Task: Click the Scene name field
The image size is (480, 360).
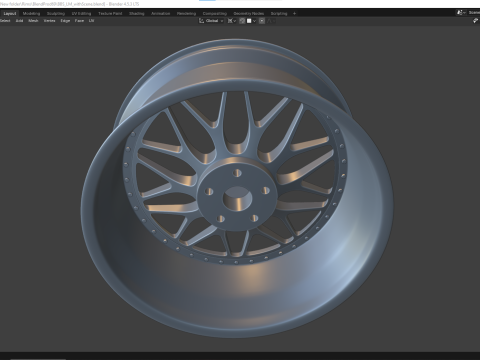Action: [474, 13]
